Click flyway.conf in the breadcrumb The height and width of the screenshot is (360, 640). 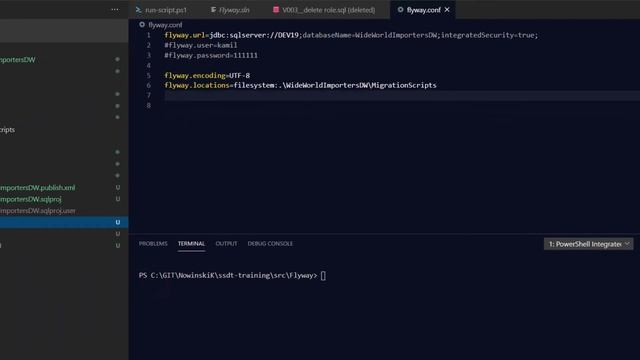point(165,25)
